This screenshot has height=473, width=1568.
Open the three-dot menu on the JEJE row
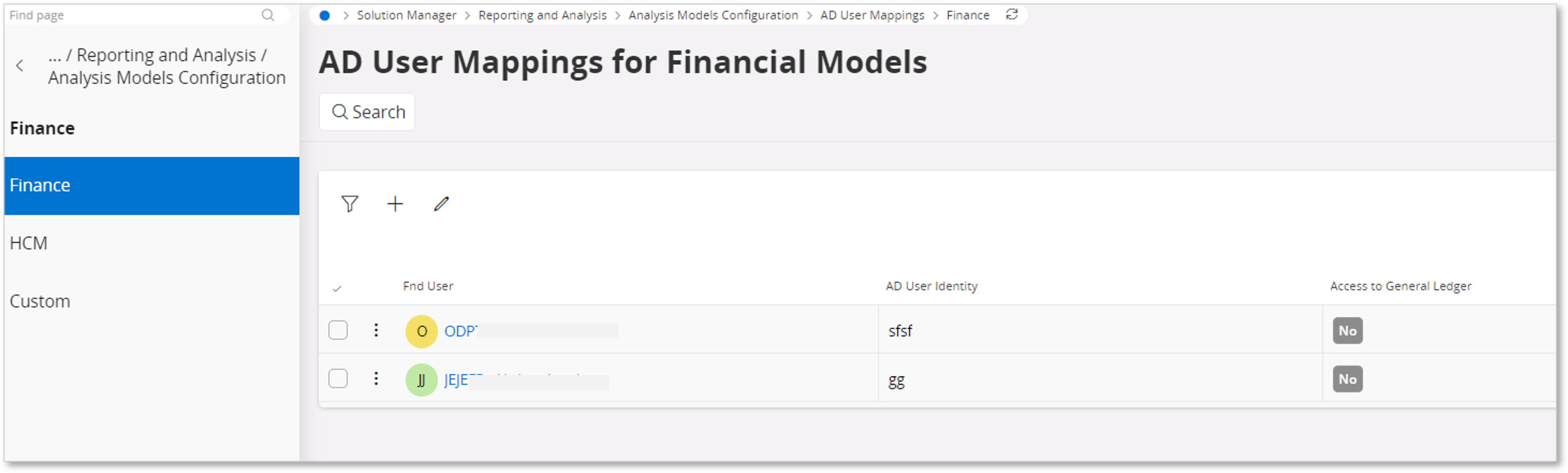(x=376, y=378)
